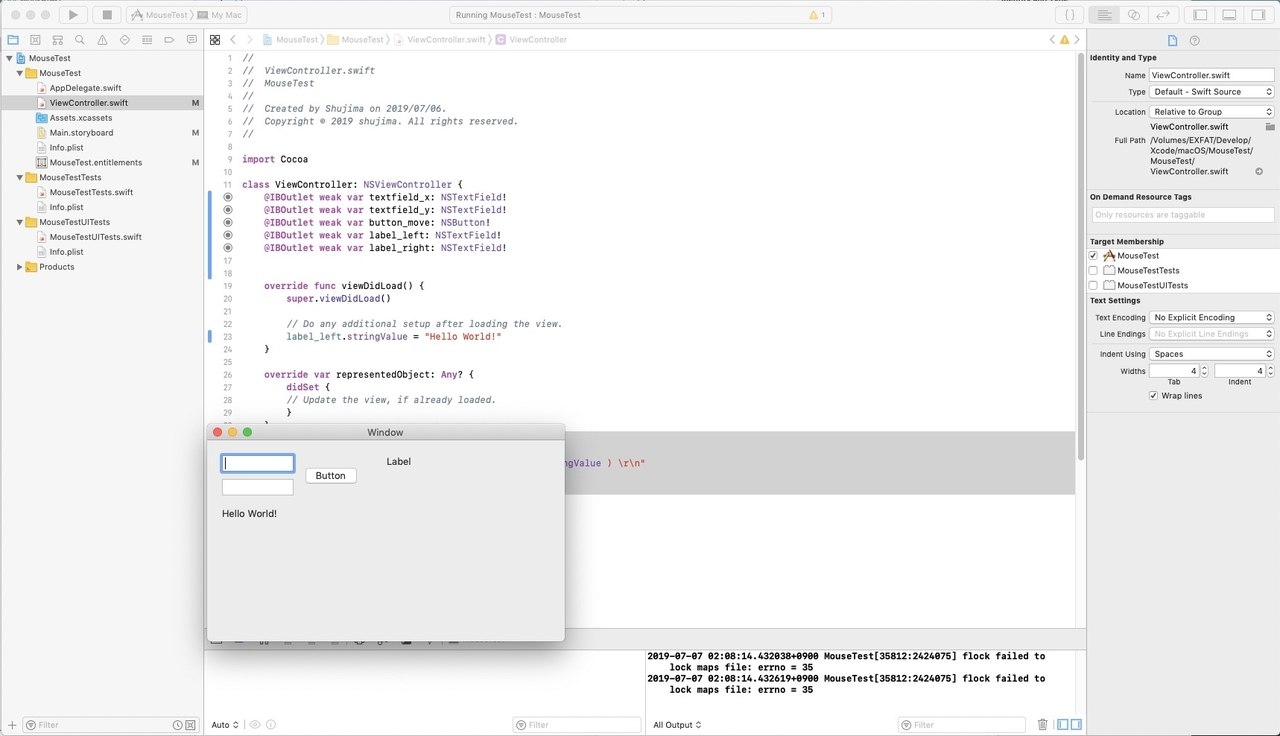
Task: Expand the Products group
Action: pyautogui.click(x=20, y=267)
